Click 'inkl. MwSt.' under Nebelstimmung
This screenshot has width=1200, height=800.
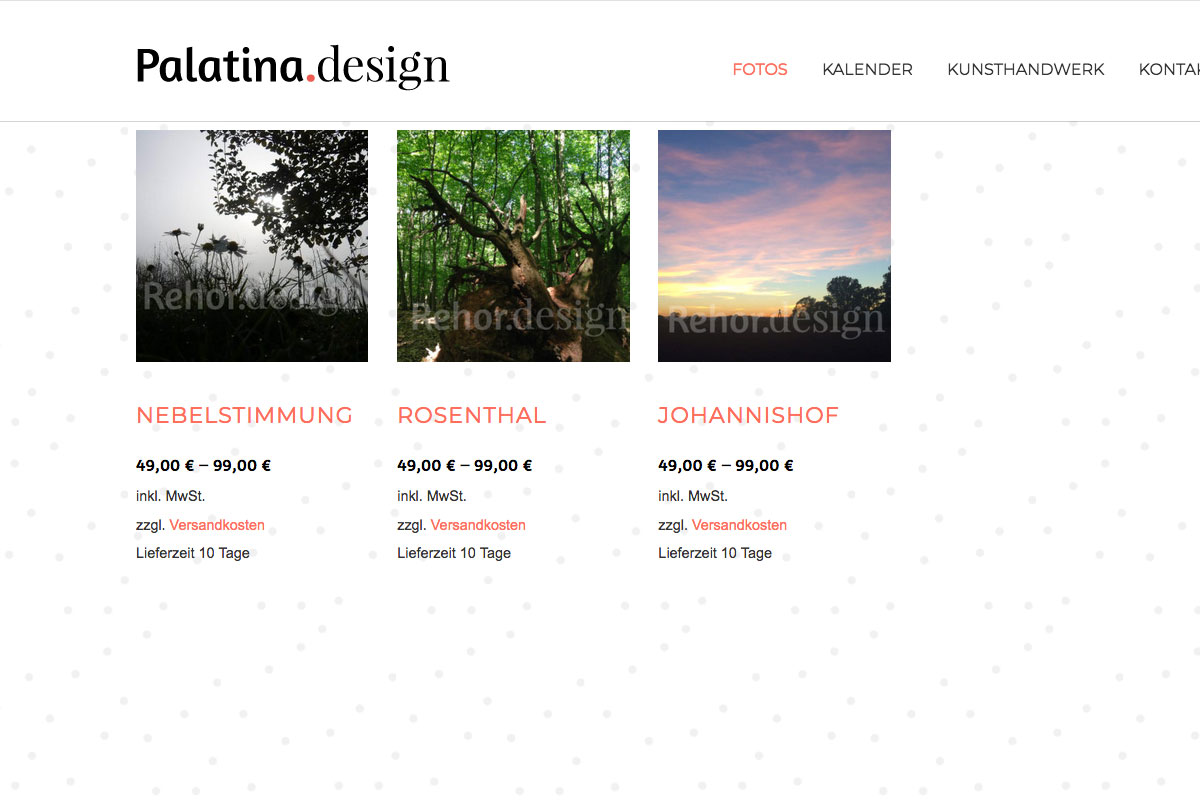171,496
